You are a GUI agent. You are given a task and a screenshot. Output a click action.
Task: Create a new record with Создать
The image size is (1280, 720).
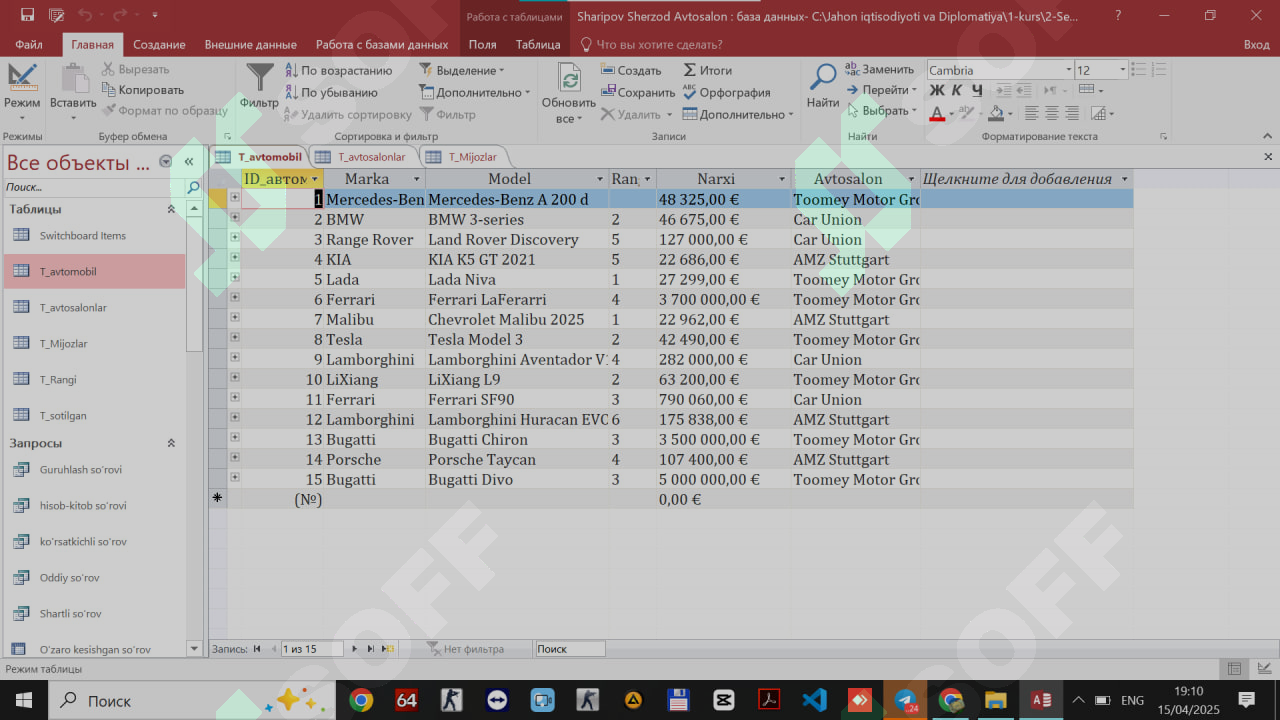point(631,71)
